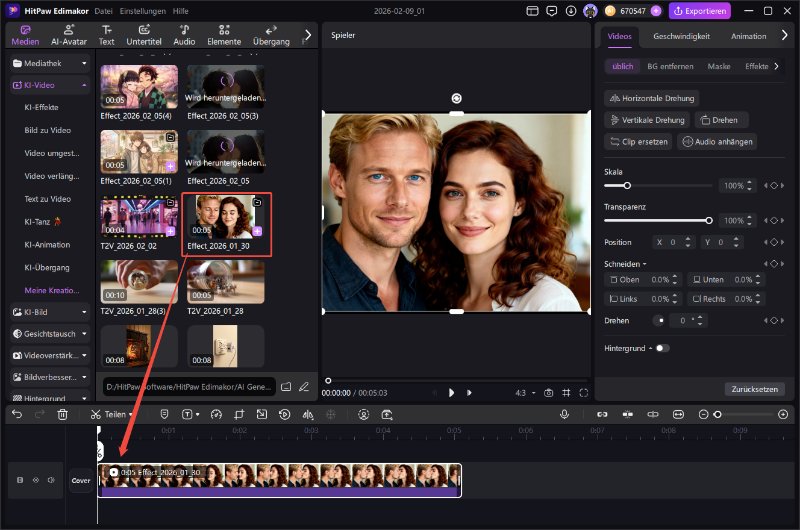Toggle the Schneiden keyframe diamond
The width and height of the screenshot is (800, 530).
[x=774, y=264]
